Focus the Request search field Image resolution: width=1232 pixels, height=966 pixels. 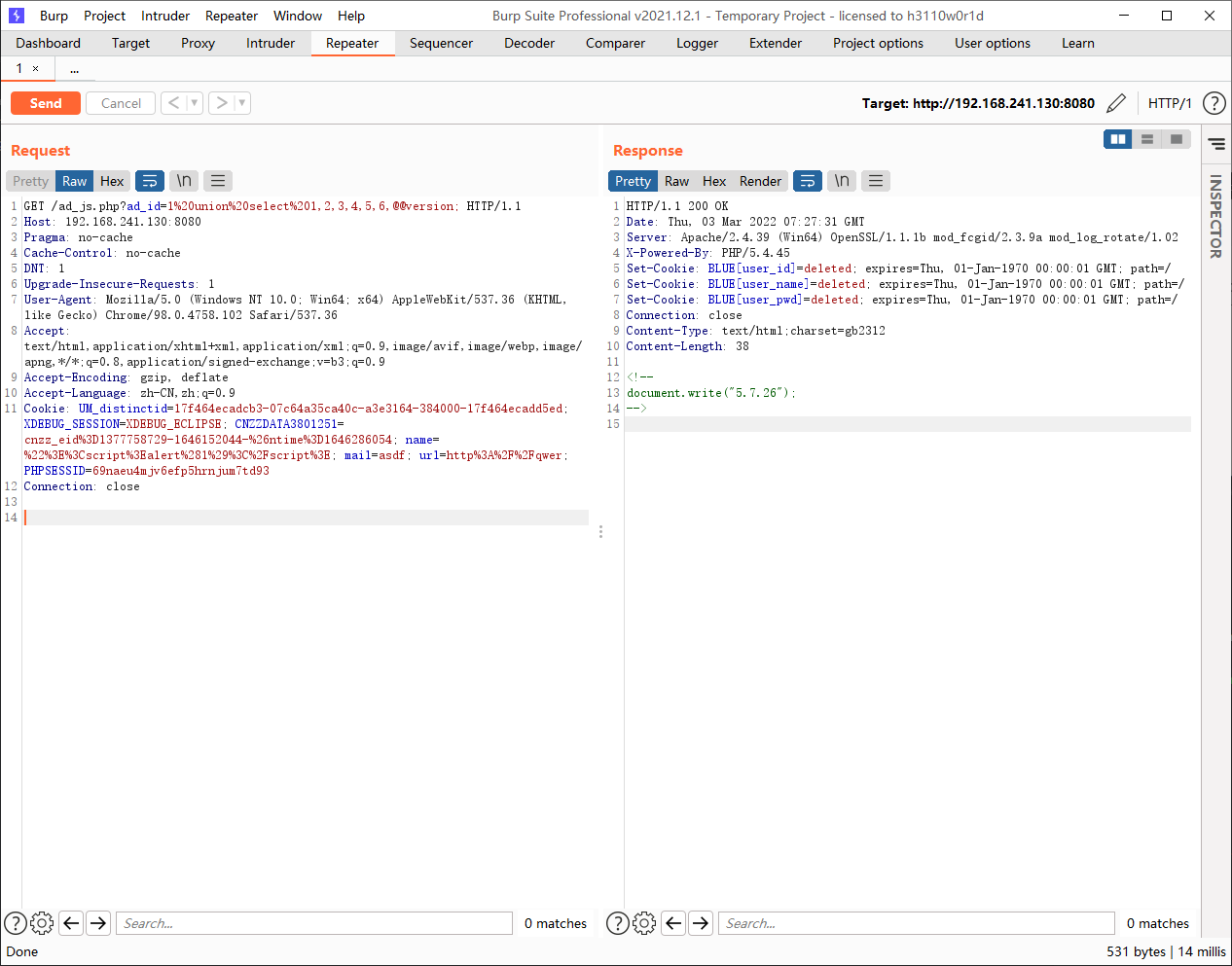click(x=314, y=923)
